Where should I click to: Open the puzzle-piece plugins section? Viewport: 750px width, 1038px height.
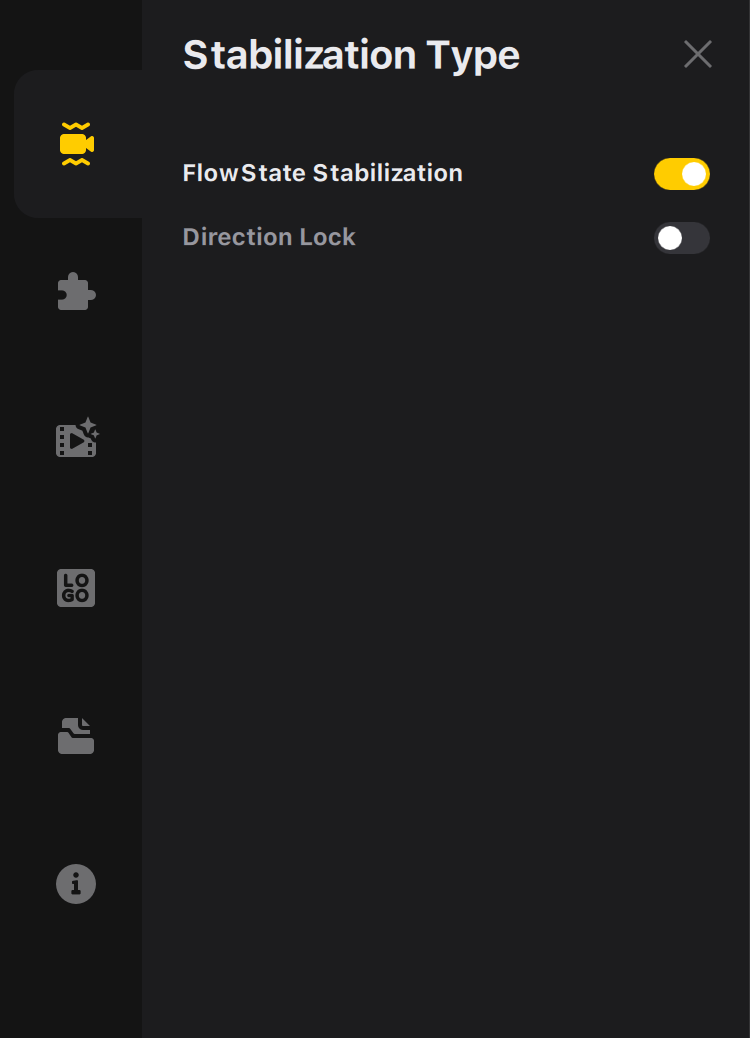pos(77,291)
